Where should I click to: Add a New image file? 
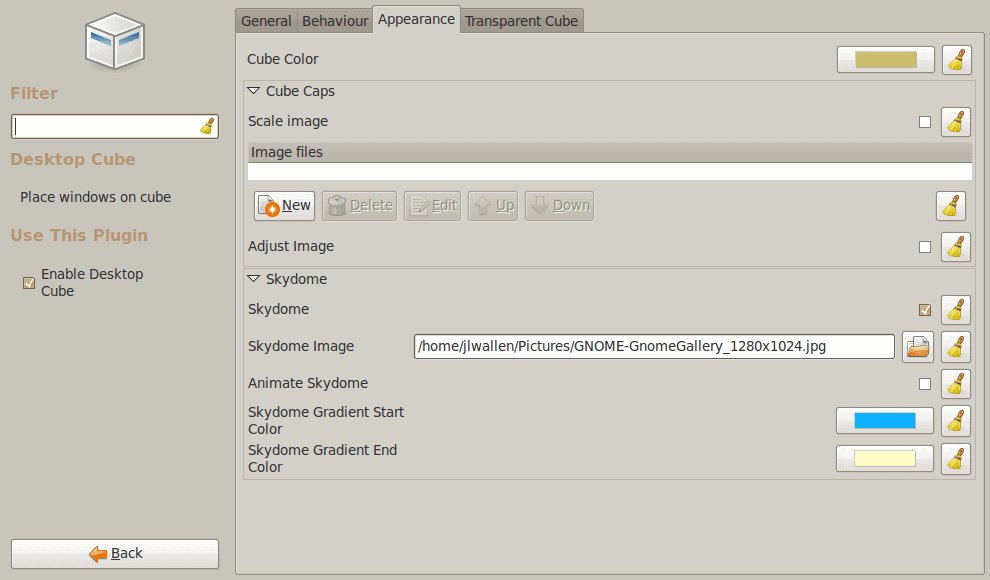point(284,206)
